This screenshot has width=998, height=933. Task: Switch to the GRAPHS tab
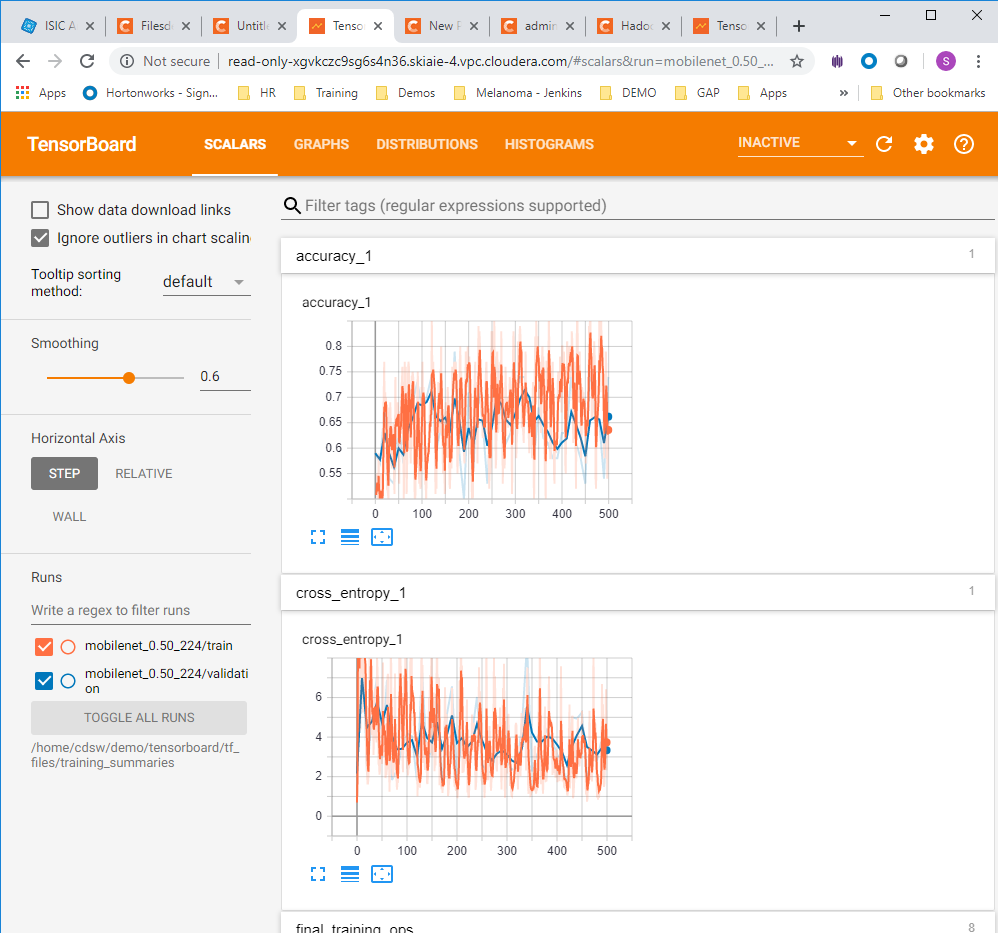(321, 144)
